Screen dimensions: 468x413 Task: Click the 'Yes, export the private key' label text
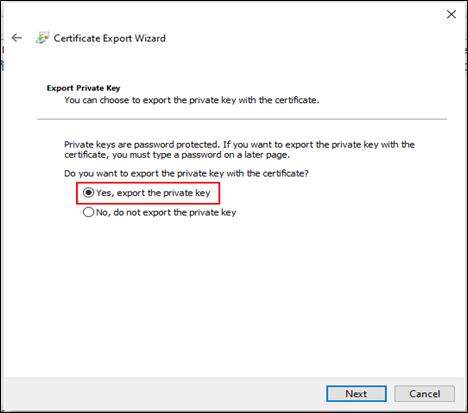(153, 193)
